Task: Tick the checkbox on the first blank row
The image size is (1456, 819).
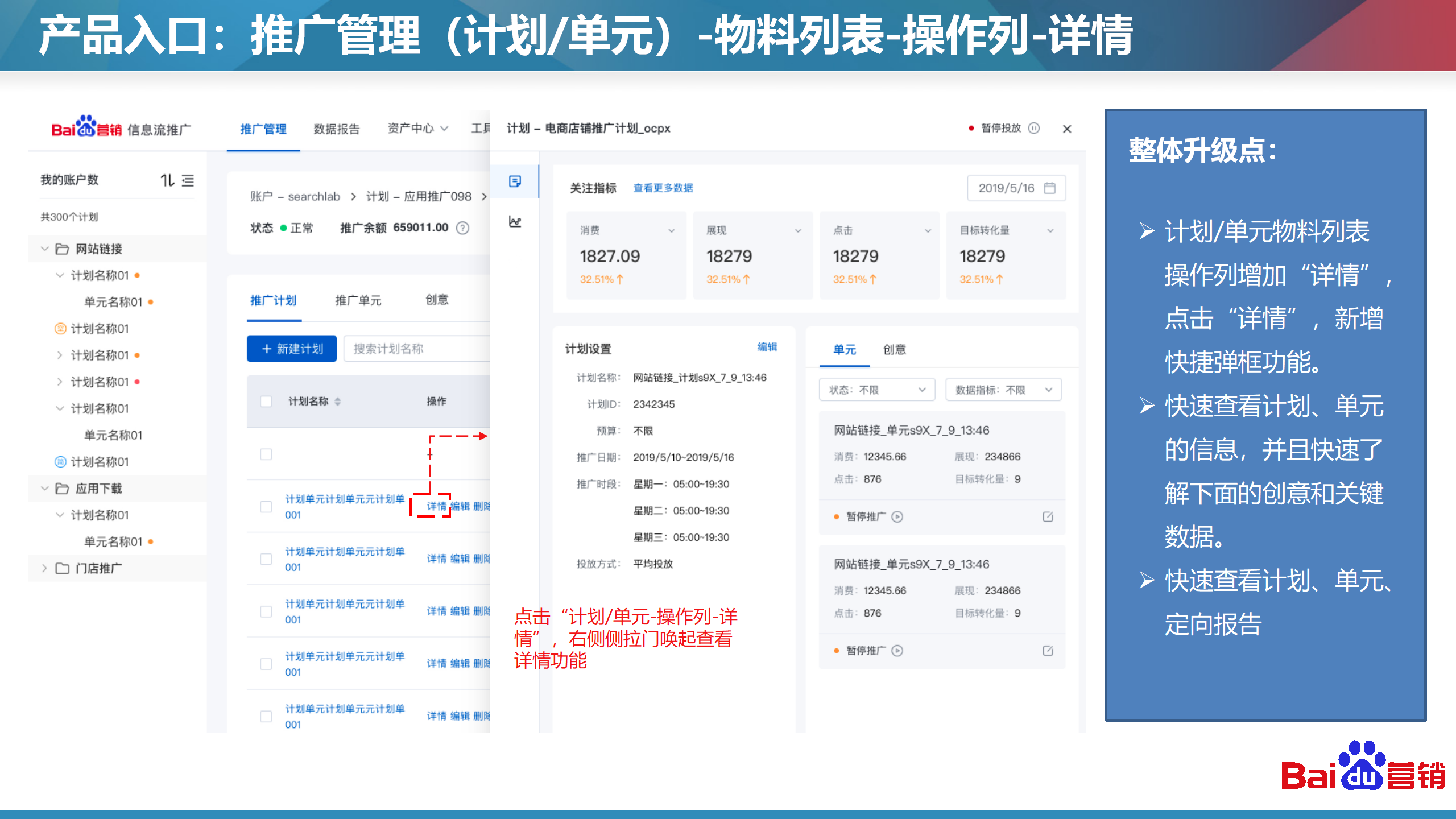Action: 266,454
